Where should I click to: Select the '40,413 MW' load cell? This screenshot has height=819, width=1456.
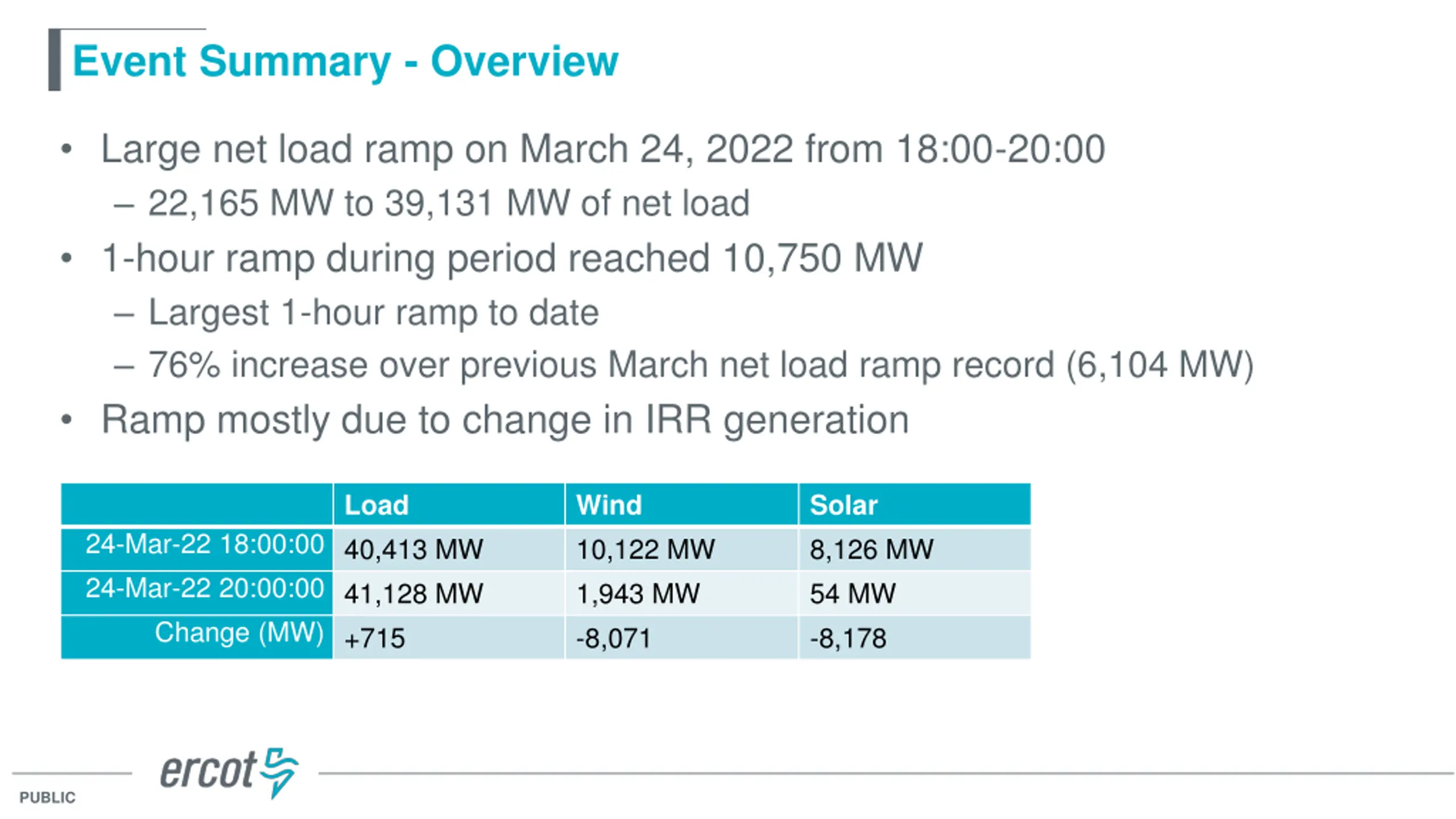coord(449,549)
